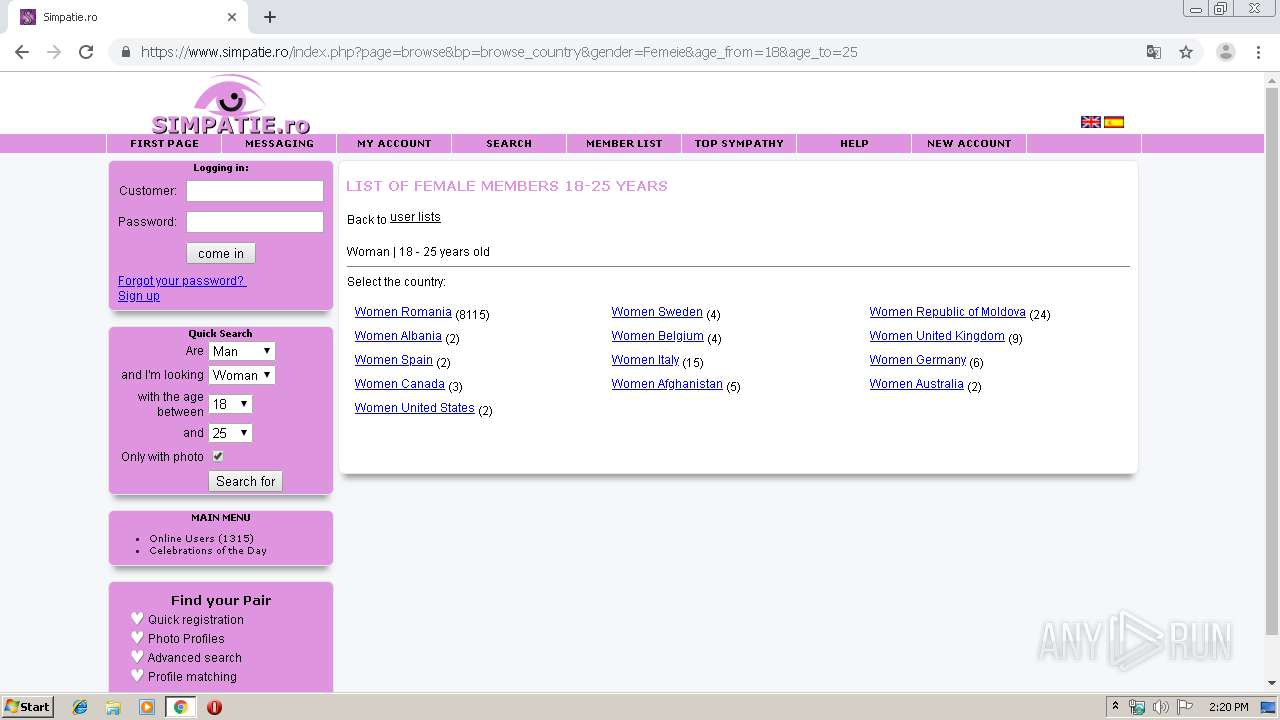Click the come in login button

(221, 253)
